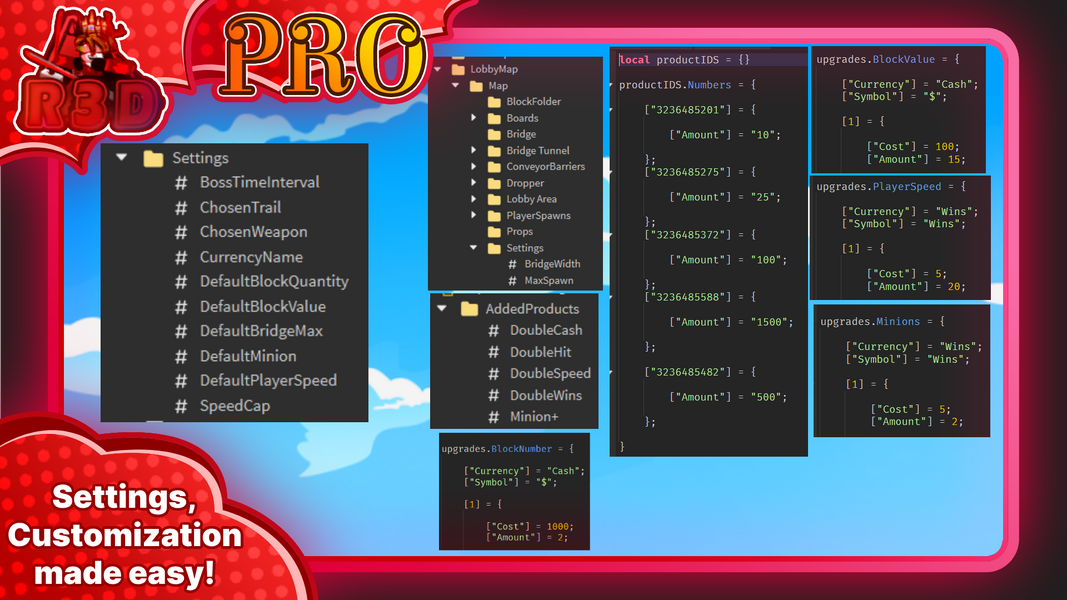Expand the PlayerSpawns folder
1067x600 pixels.
coord(474,215)
